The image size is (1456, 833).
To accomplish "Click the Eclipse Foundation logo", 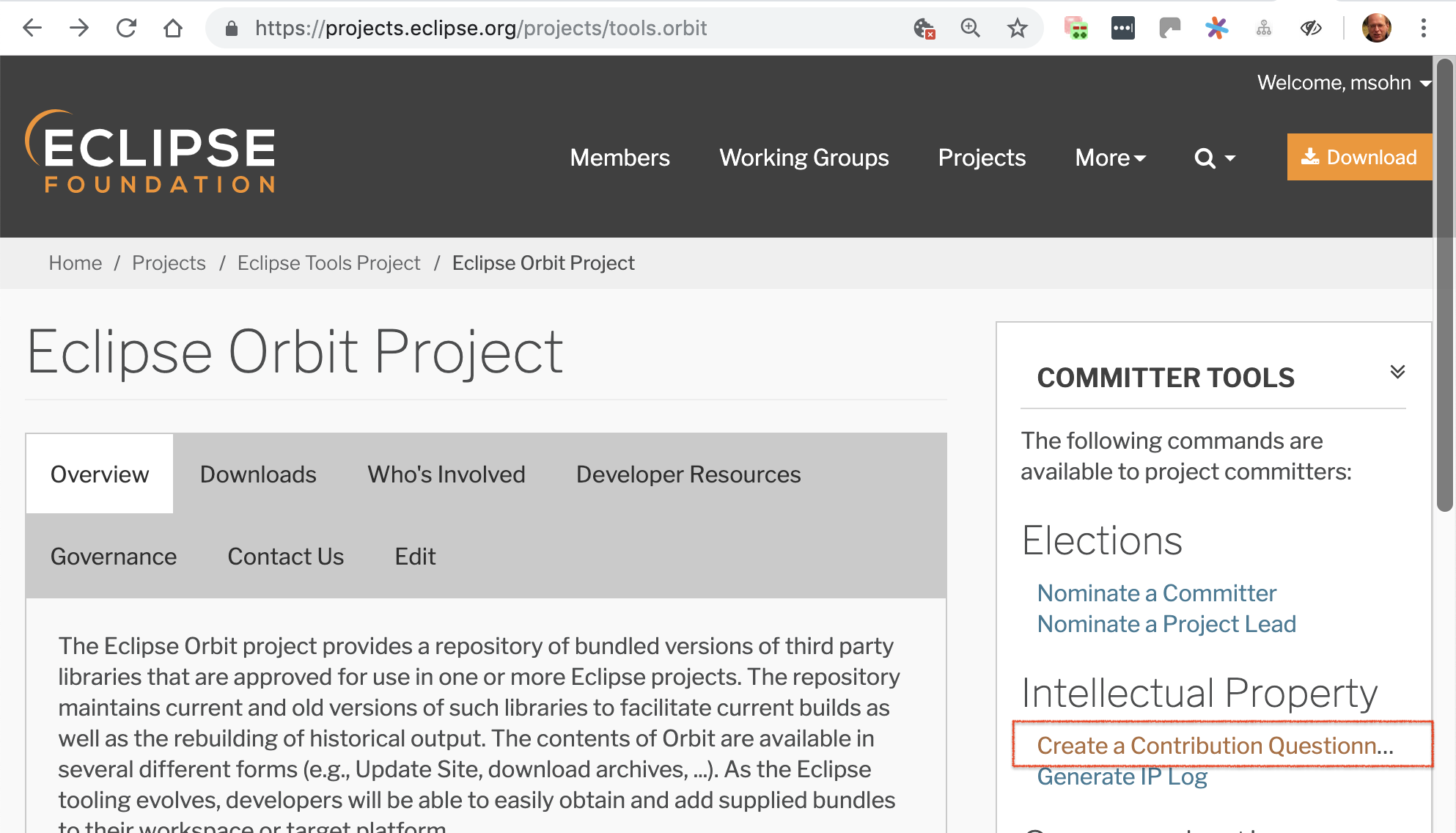I will [x=151, y=153].
